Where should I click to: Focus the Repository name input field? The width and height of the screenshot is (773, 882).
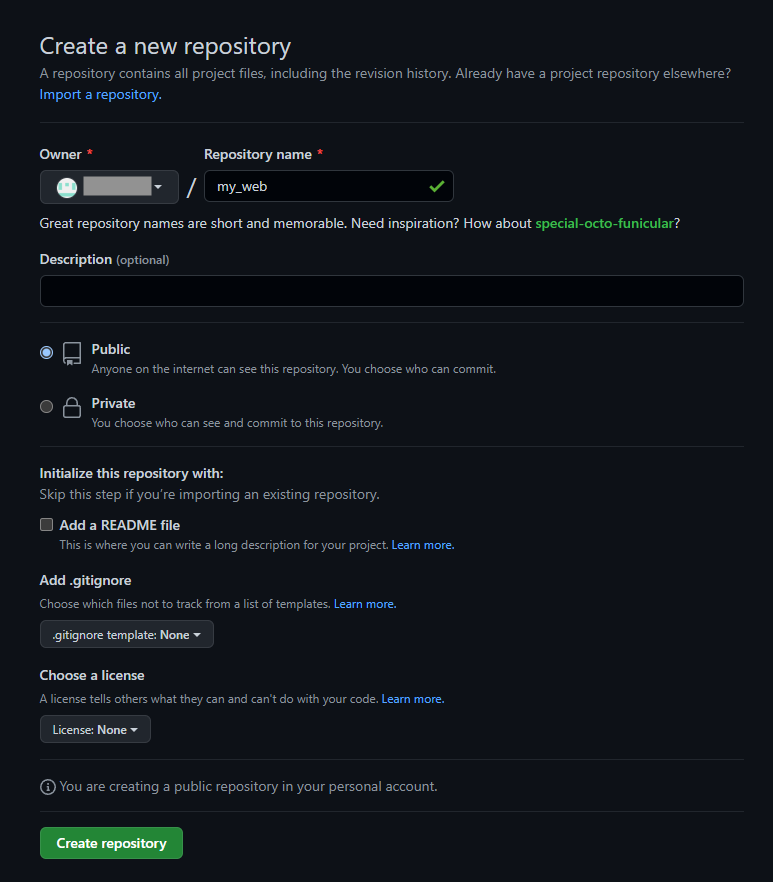(x=329, y=186)
